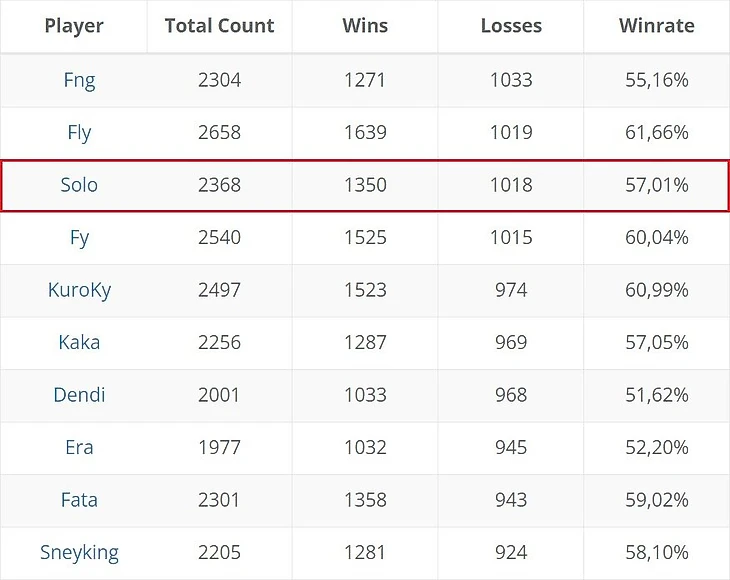Image resolution: width=730 pixels, height=580 pixels.
Task: Open Kaka's player profile
Action: click(x=79, y=342)
